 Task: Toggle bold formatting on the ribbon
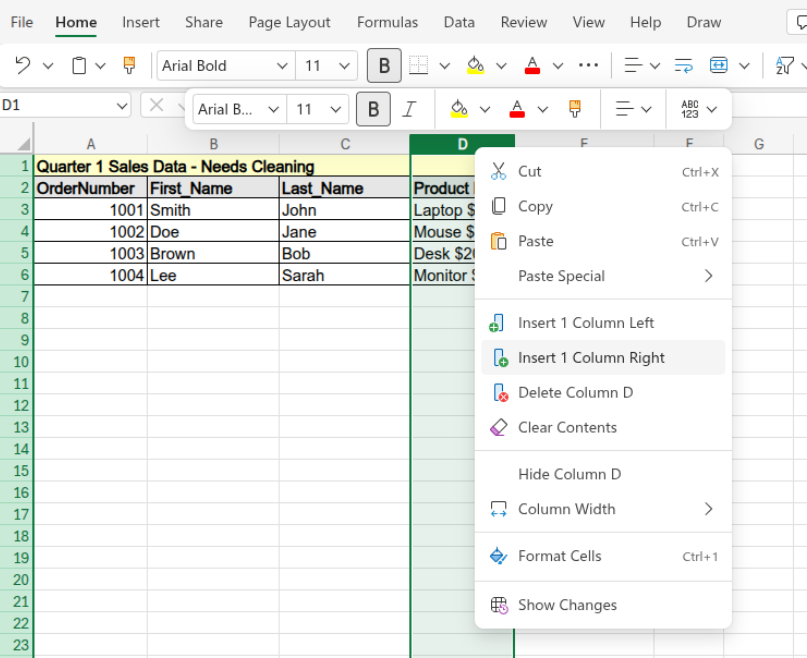[x=384, y=63]
